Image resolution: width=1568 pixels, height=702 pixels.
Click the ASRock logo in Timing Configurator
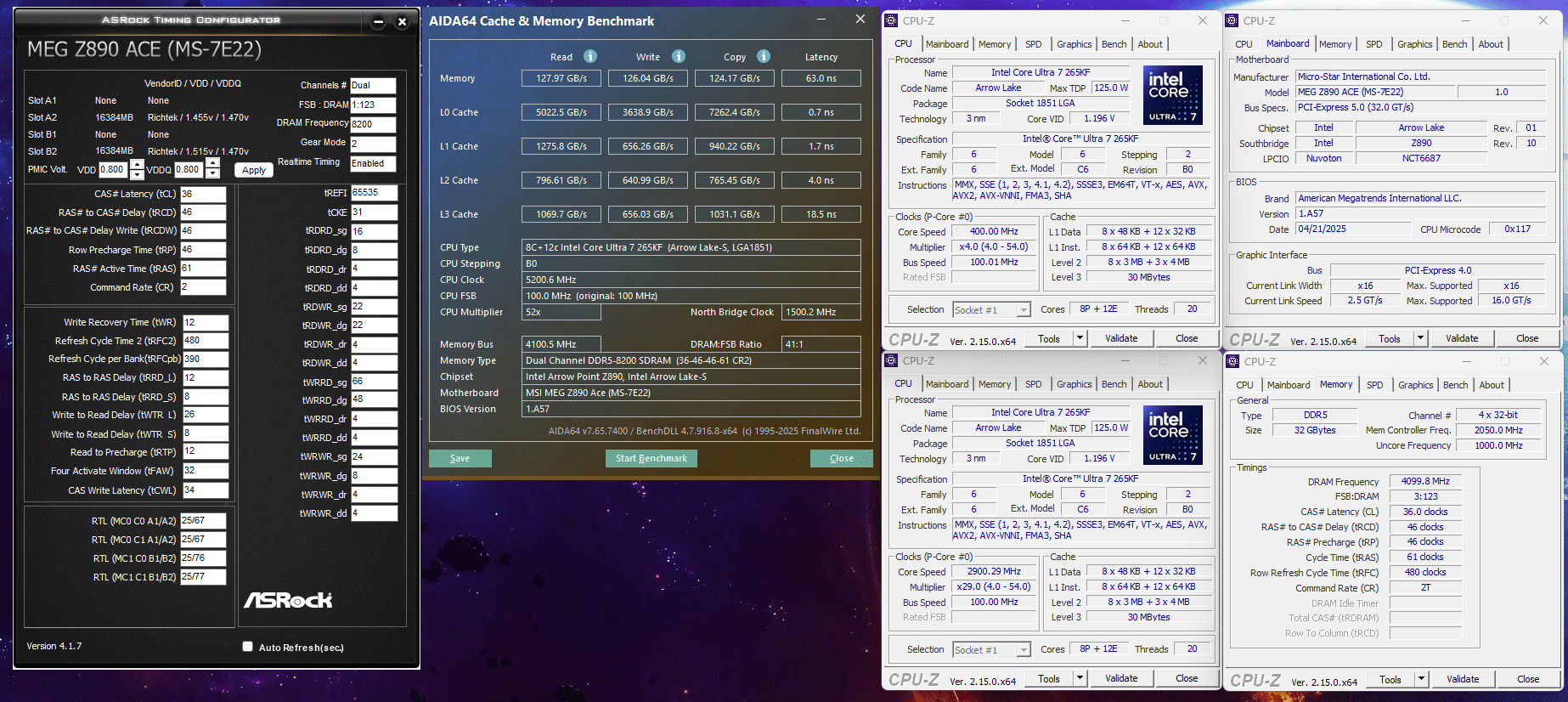pyautogui.click(x=288, y=600)
